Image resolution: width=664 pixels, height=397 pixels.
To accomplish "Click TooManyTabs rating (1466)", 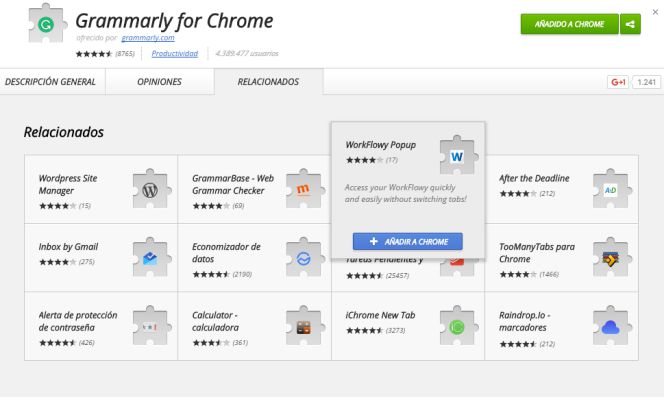I will coord(529,275).
